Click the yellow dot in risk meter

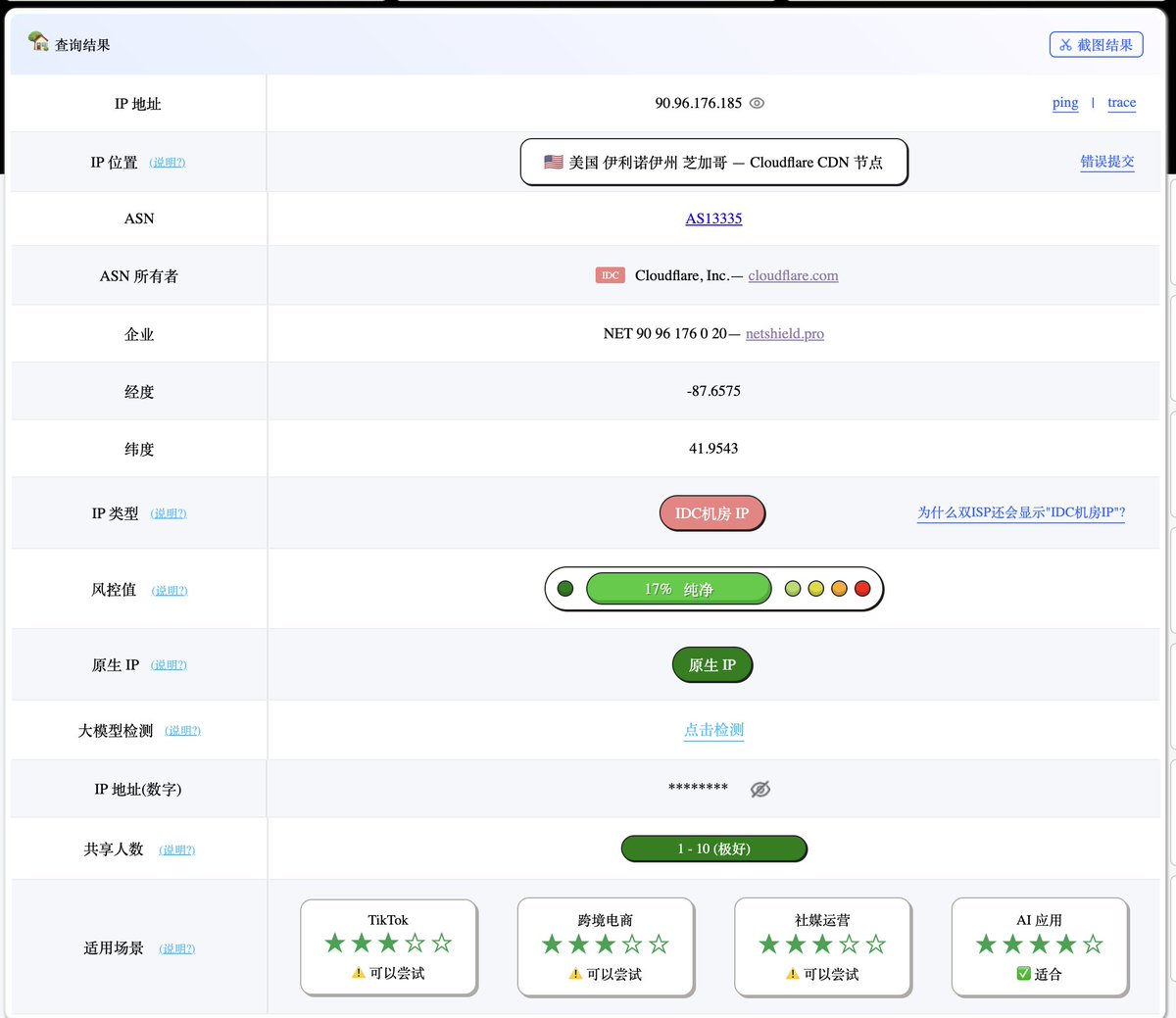(x=815, y=589)
